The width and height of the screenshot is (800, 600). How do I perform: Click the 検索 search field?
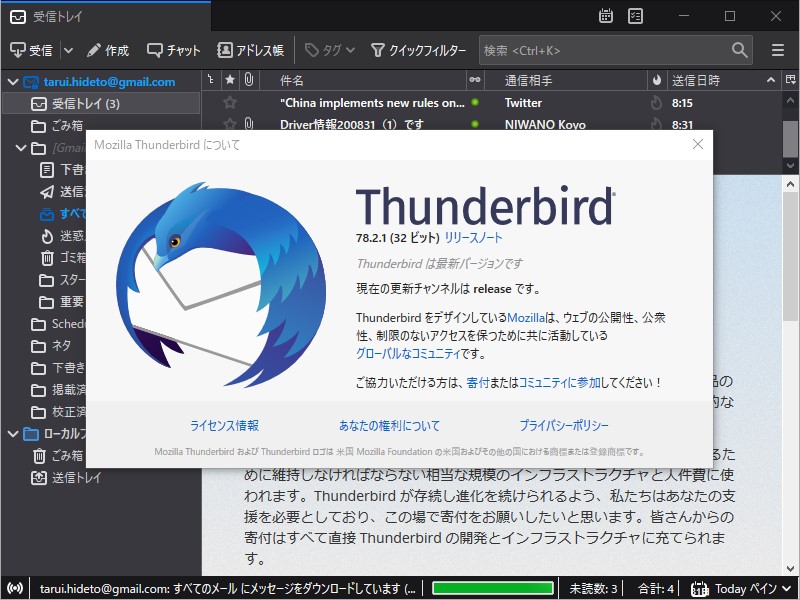[610, 49]
